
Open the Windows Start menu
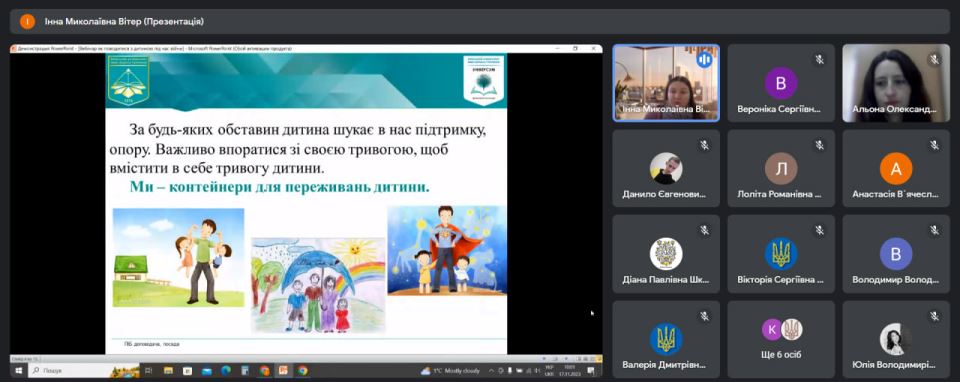click(18, 370)
